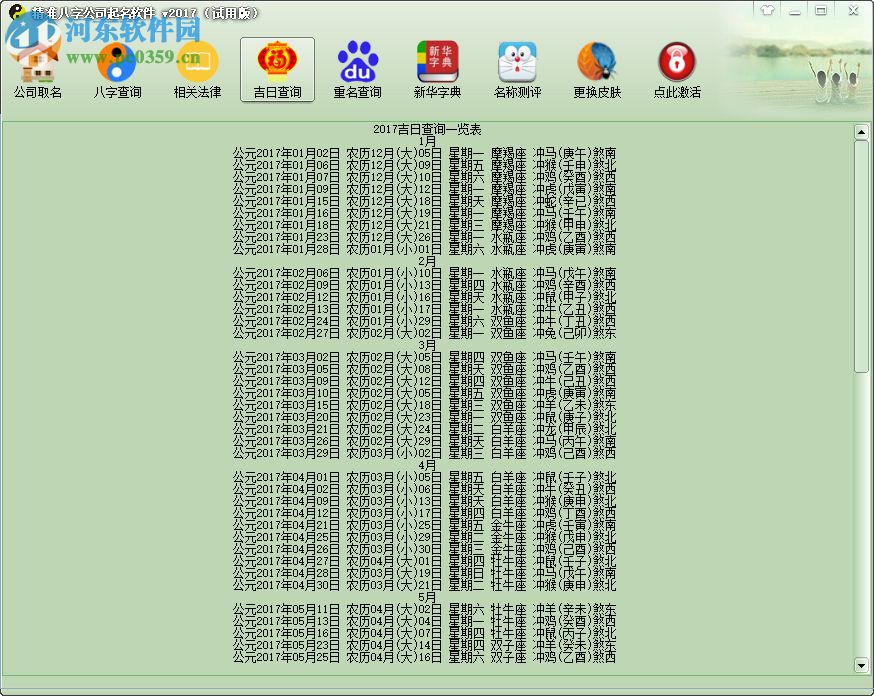Click 更换皮肤 change skin icon
The width and height of the screenshot is (874, 696).
pyautogui.click(x=597, y=70)
